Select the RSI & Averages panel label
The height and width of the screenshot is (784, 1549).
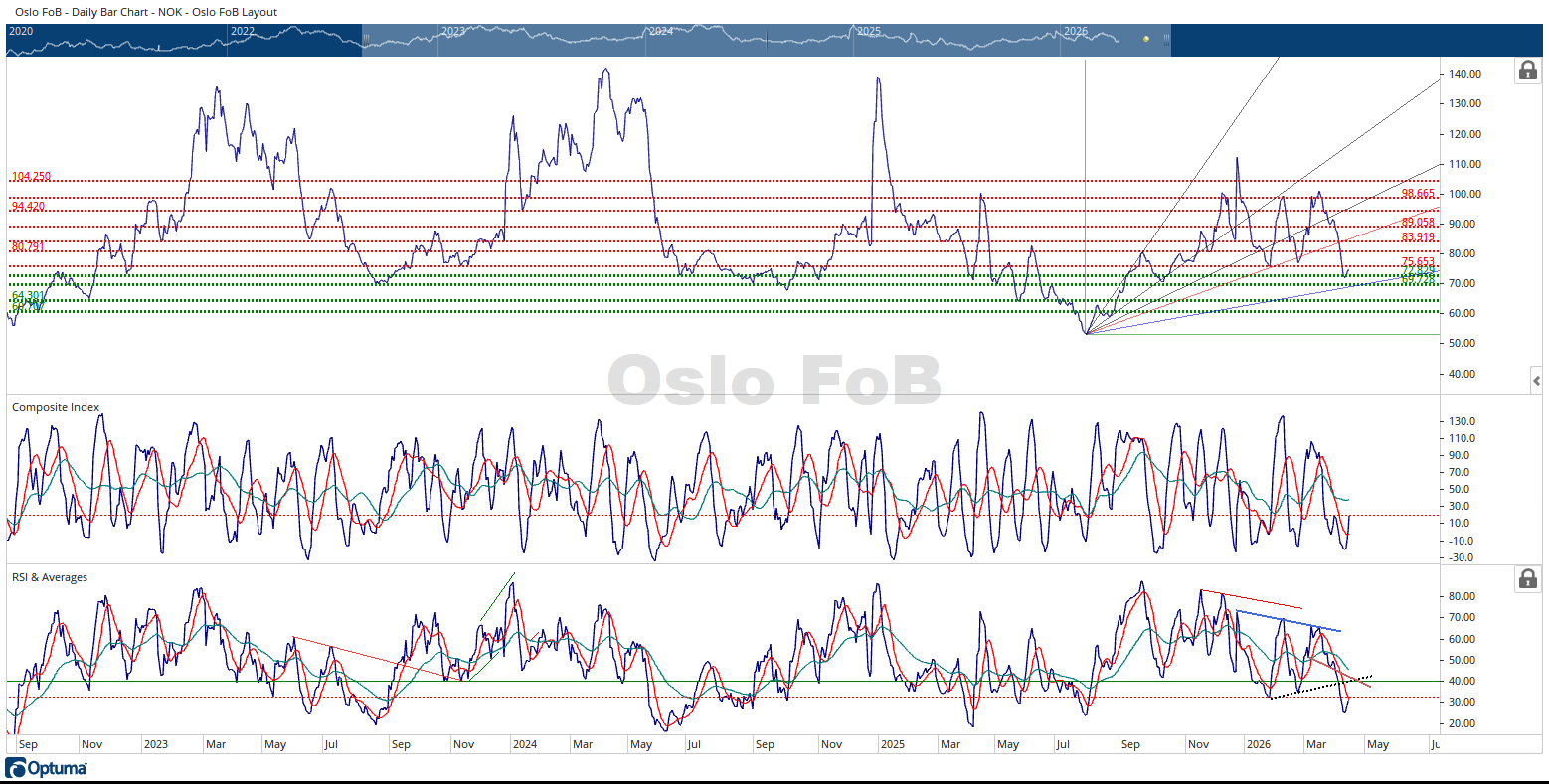(x=50, y=577)
